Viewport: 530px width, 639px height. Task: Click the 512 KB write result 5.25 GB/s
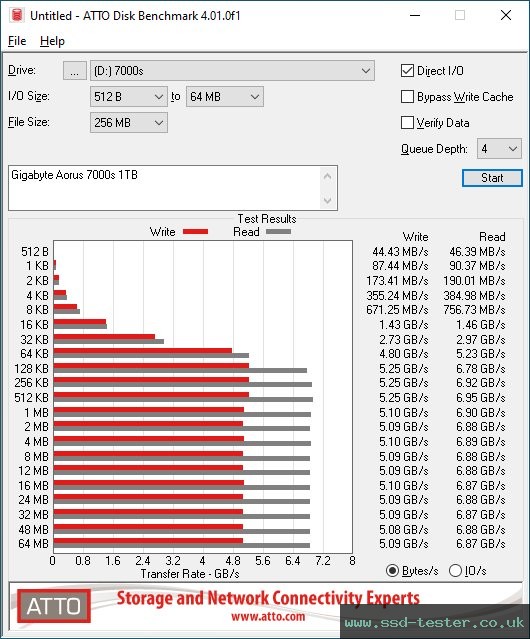tap(404, 398)
